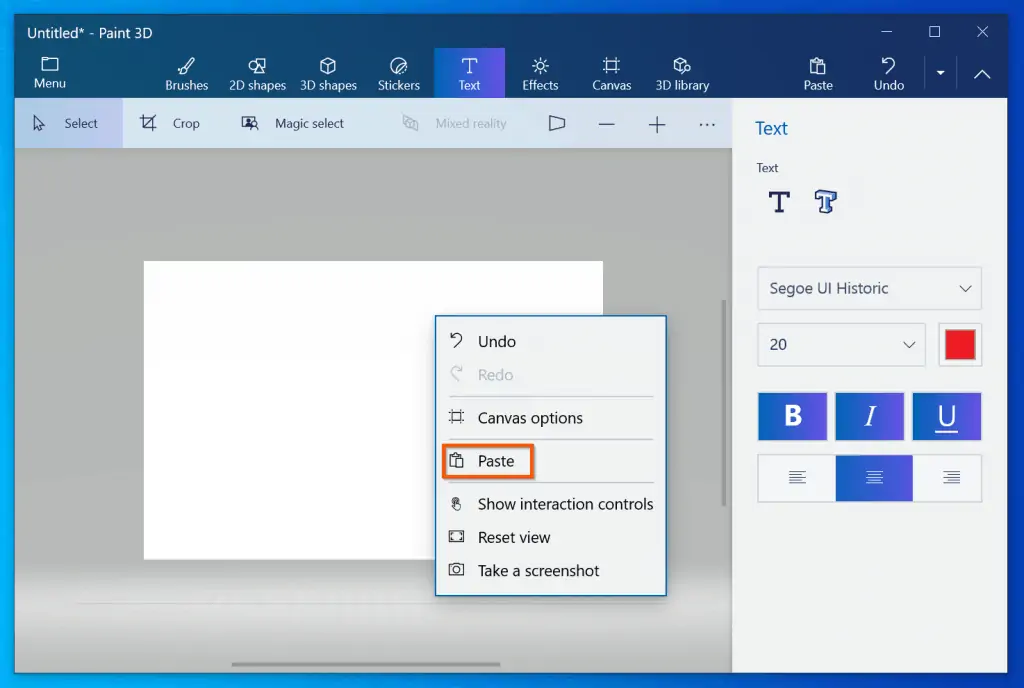Expand the Segoe UI Historic font dropdown
The width and height of the screenshot is (1024, 688).
point(869,288)
